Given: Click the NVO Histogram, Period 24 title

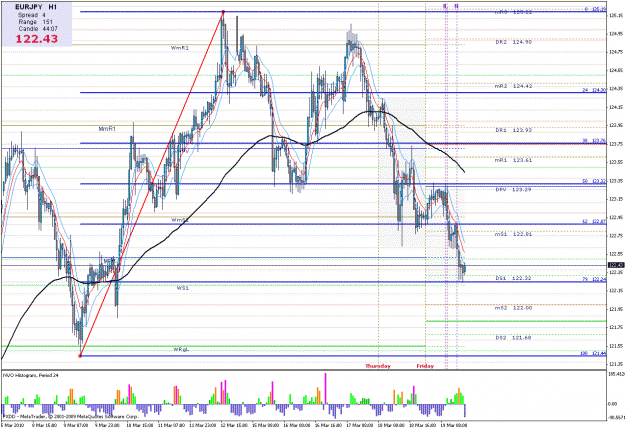Looking at the screenshot, I should click(31, 376).
